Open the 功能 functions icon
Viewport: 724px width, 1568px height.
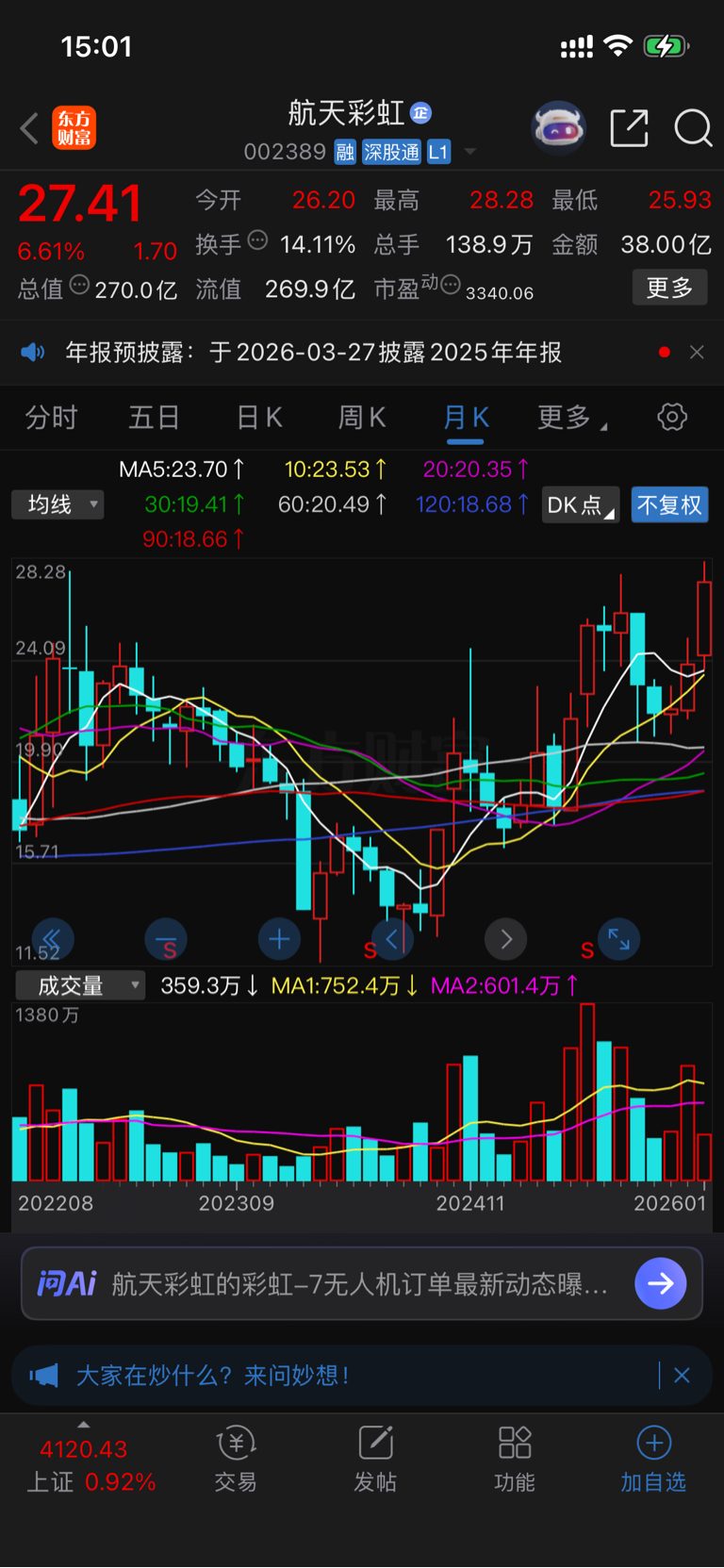(x=515, y=1460)
